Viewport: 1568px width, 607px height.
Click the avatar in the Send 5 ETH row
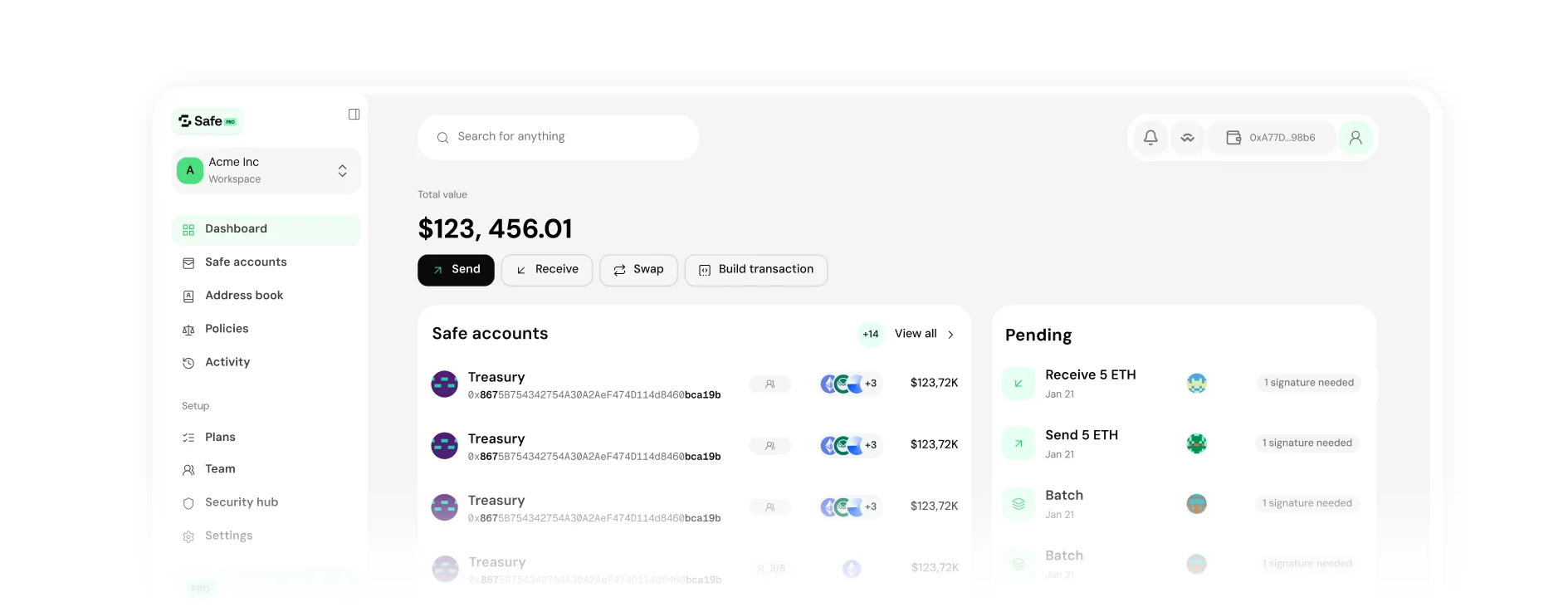pos(1196,443)
